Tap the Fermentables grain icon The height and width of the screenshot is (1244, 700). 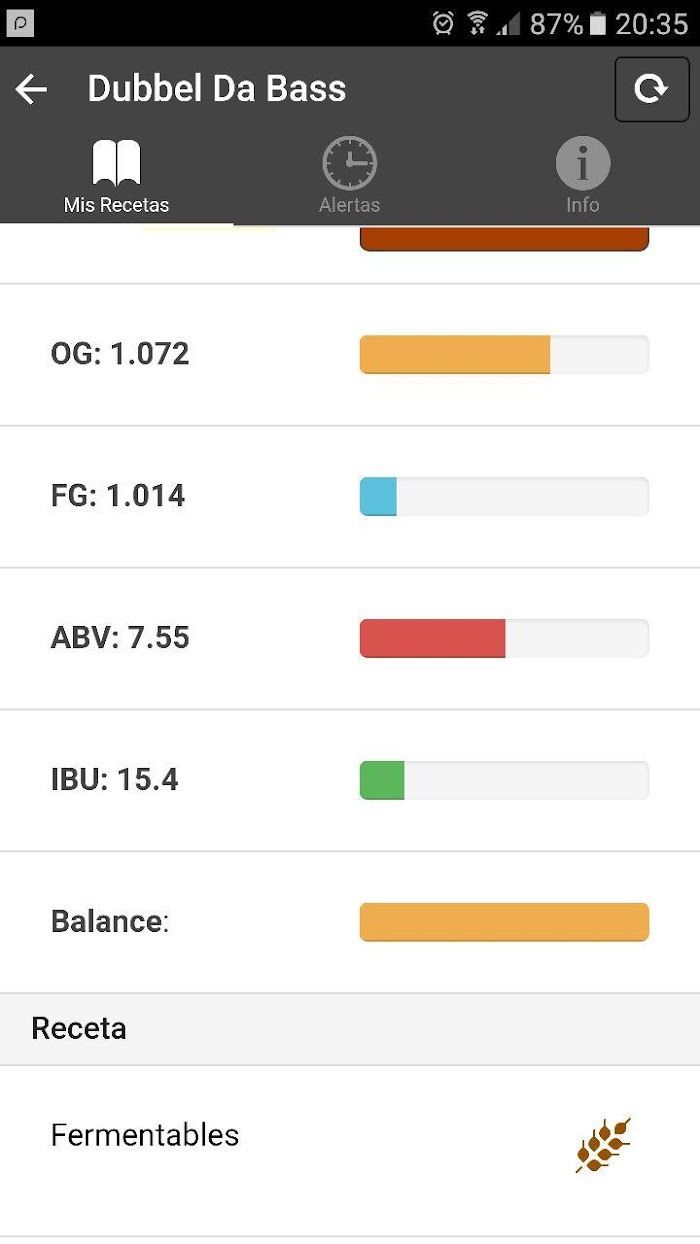(603, 1144)
